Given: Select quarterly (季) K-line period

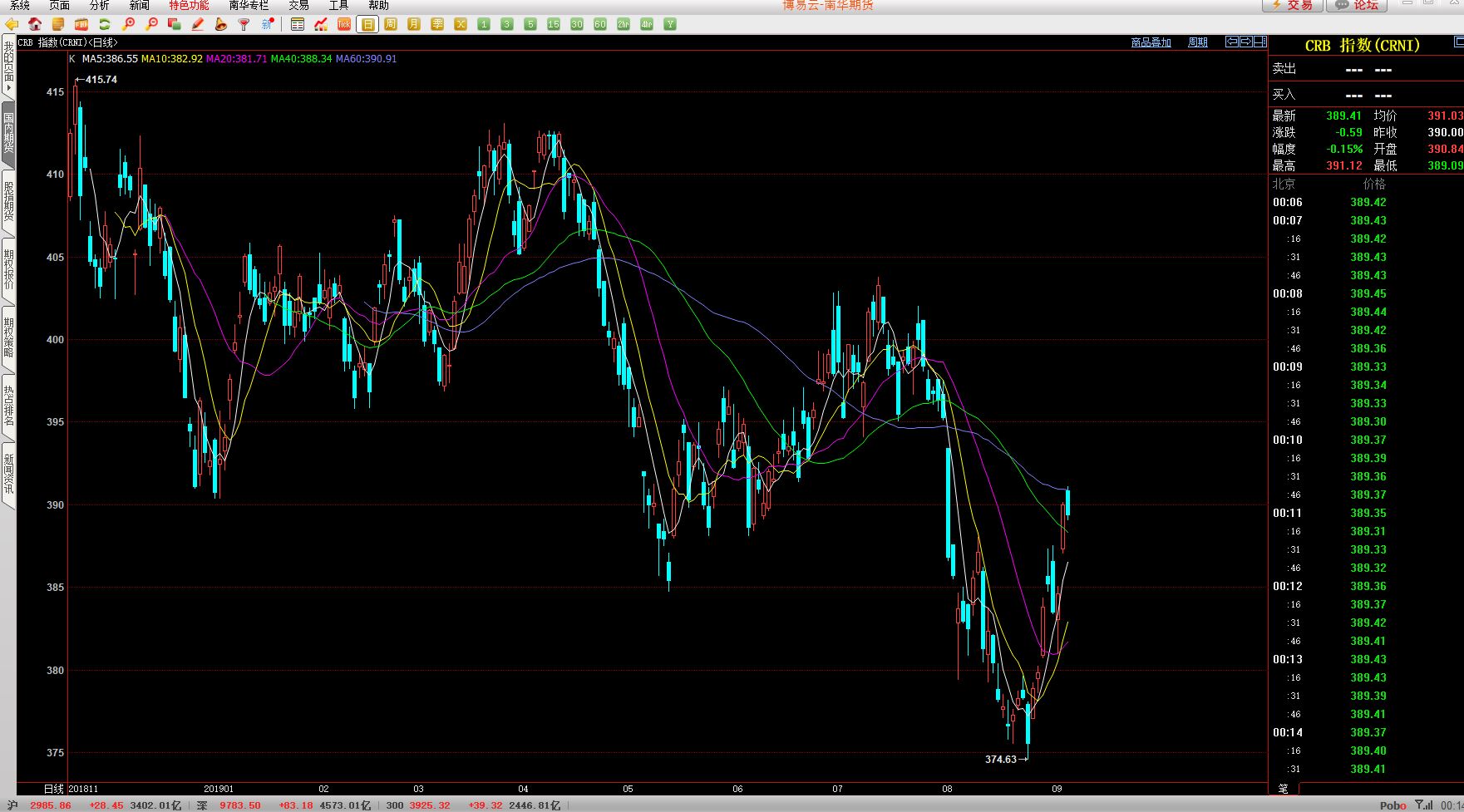Looking at the screenshot, I should tap(437, 25).
